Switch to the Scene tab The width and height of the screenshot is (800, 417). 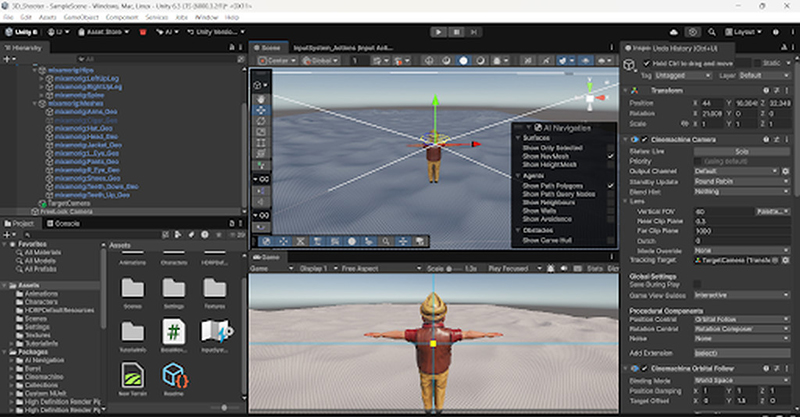pos(268,48)
